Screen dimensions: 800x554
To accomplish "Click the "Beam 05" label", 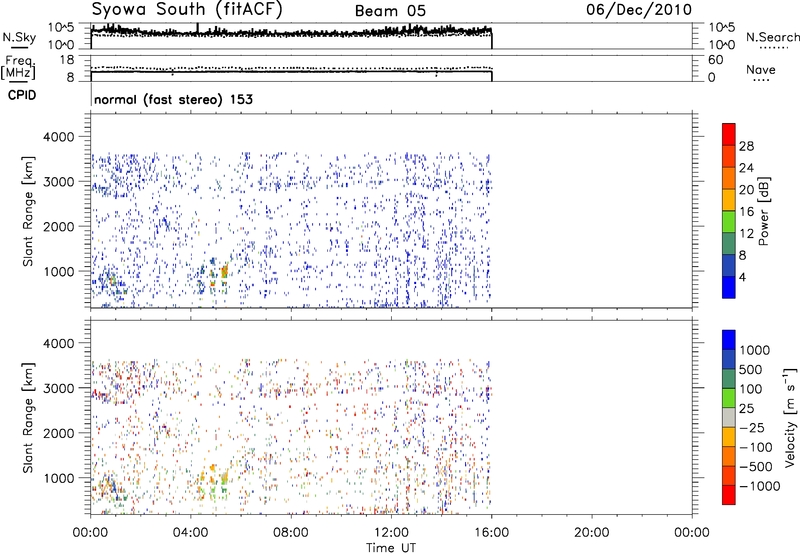I will [x=390, y=11].
